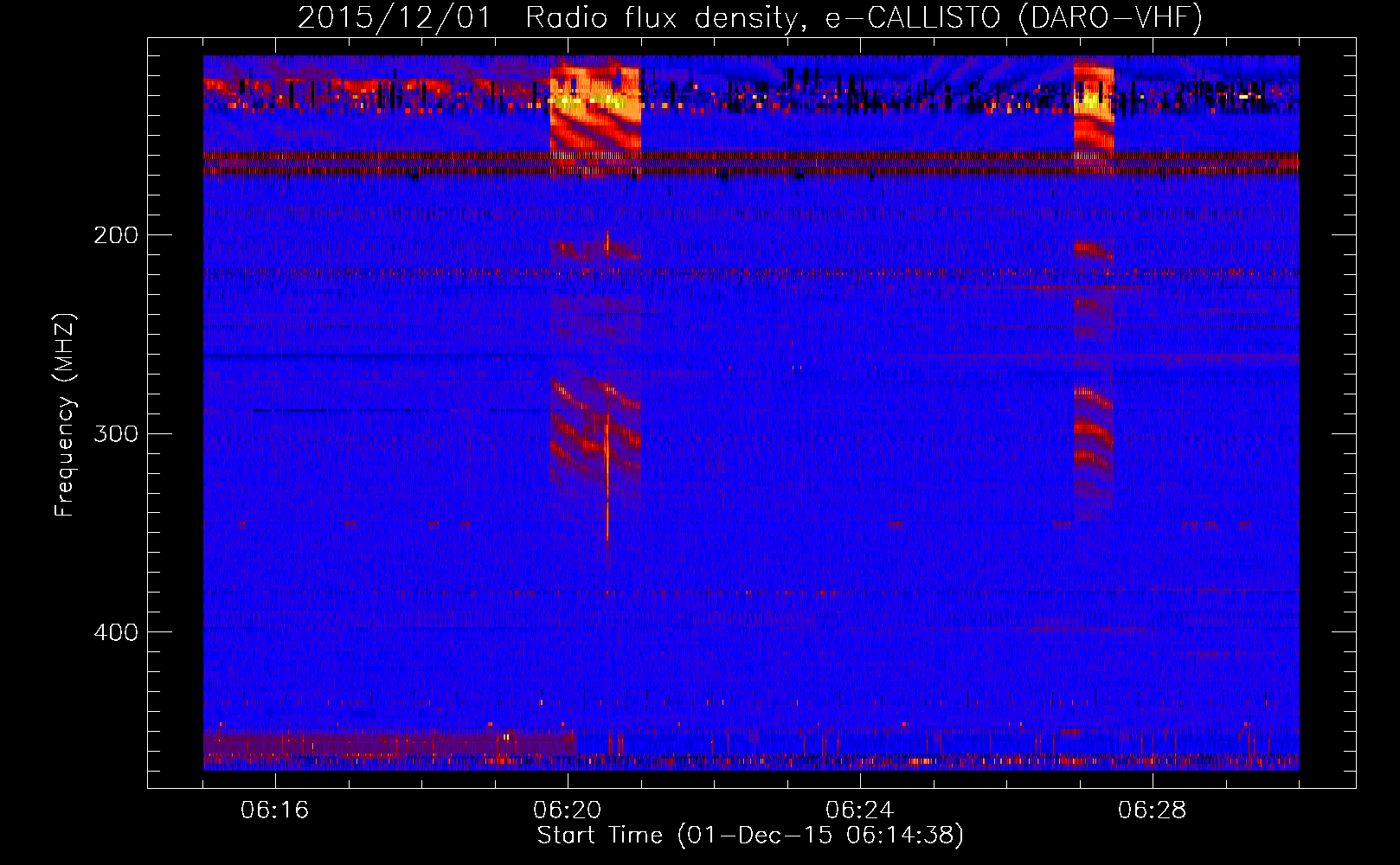The image size is (1400, 865).
Task: Click the 06:16 time tick label
Action: tap(275, 811)
